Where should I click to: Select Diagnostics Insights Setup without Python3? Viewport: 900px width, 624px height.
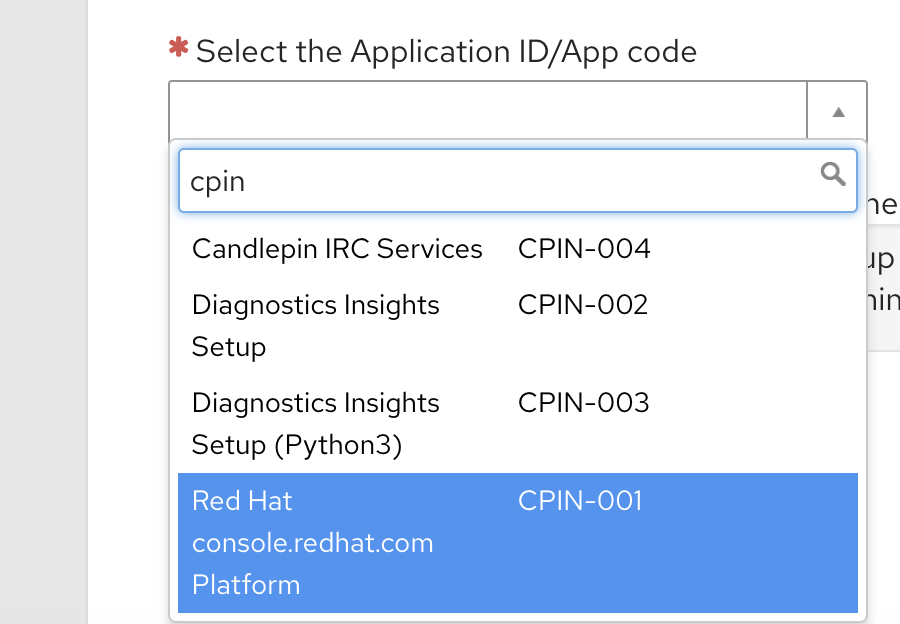316,325
